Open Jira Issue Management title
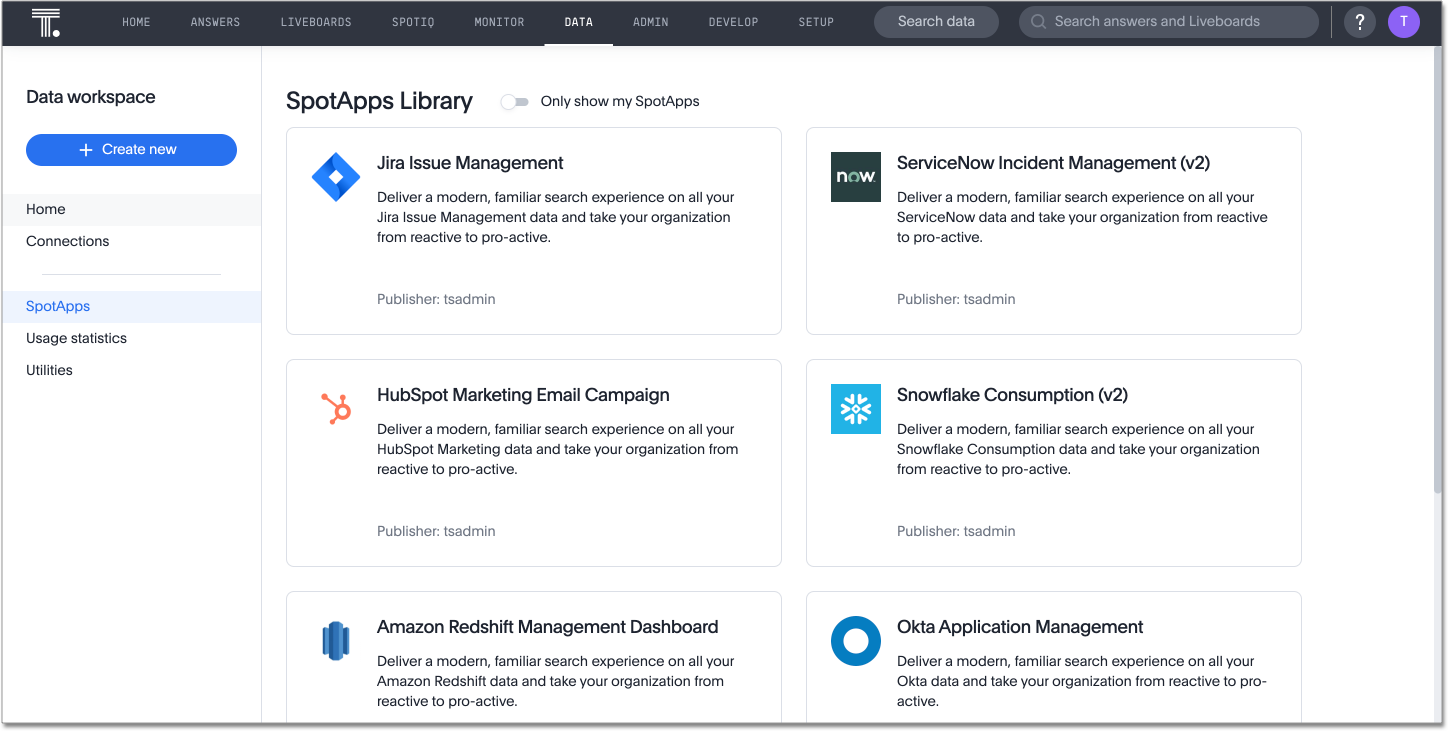The image size is (1448, 731). [x=470, y=163]
